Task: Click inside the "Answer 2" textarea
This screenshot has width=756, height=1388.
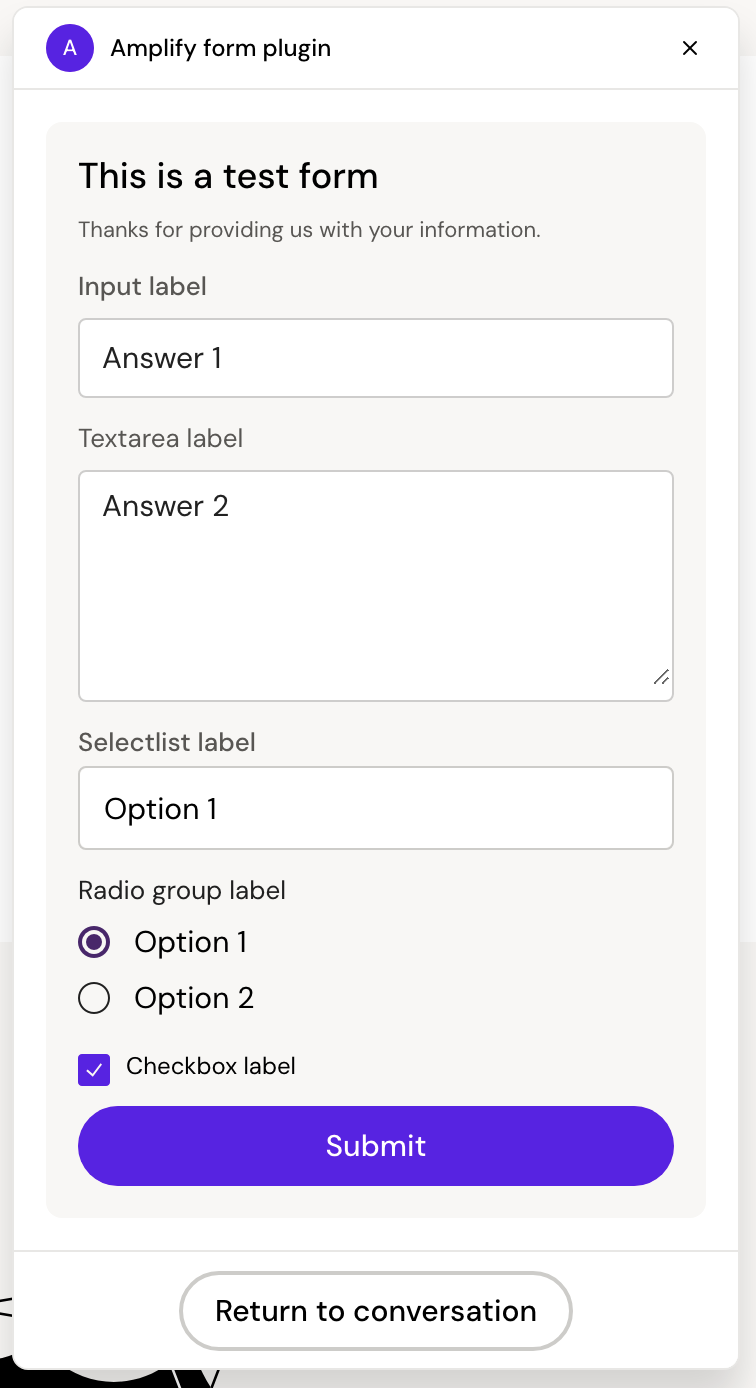Action: pyautogui.click(x=375, y=585)
